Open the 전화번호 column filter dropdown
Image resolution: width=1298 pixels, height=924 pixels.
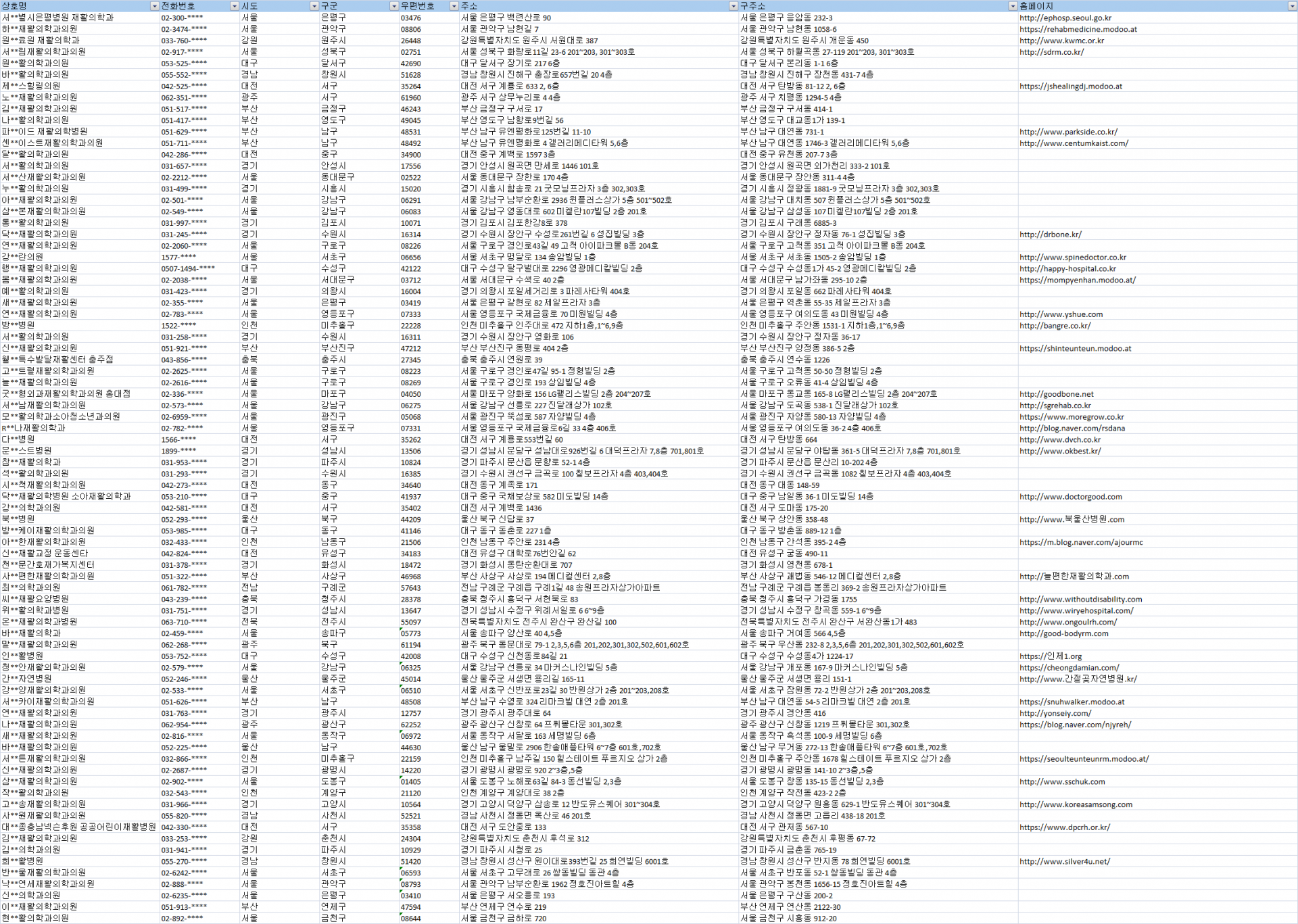[x=234, y=6]
